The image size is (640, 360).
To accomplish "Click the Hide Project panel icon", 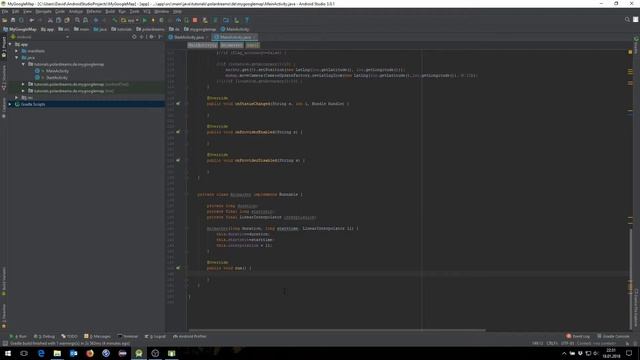I will [x=160, y=37].
